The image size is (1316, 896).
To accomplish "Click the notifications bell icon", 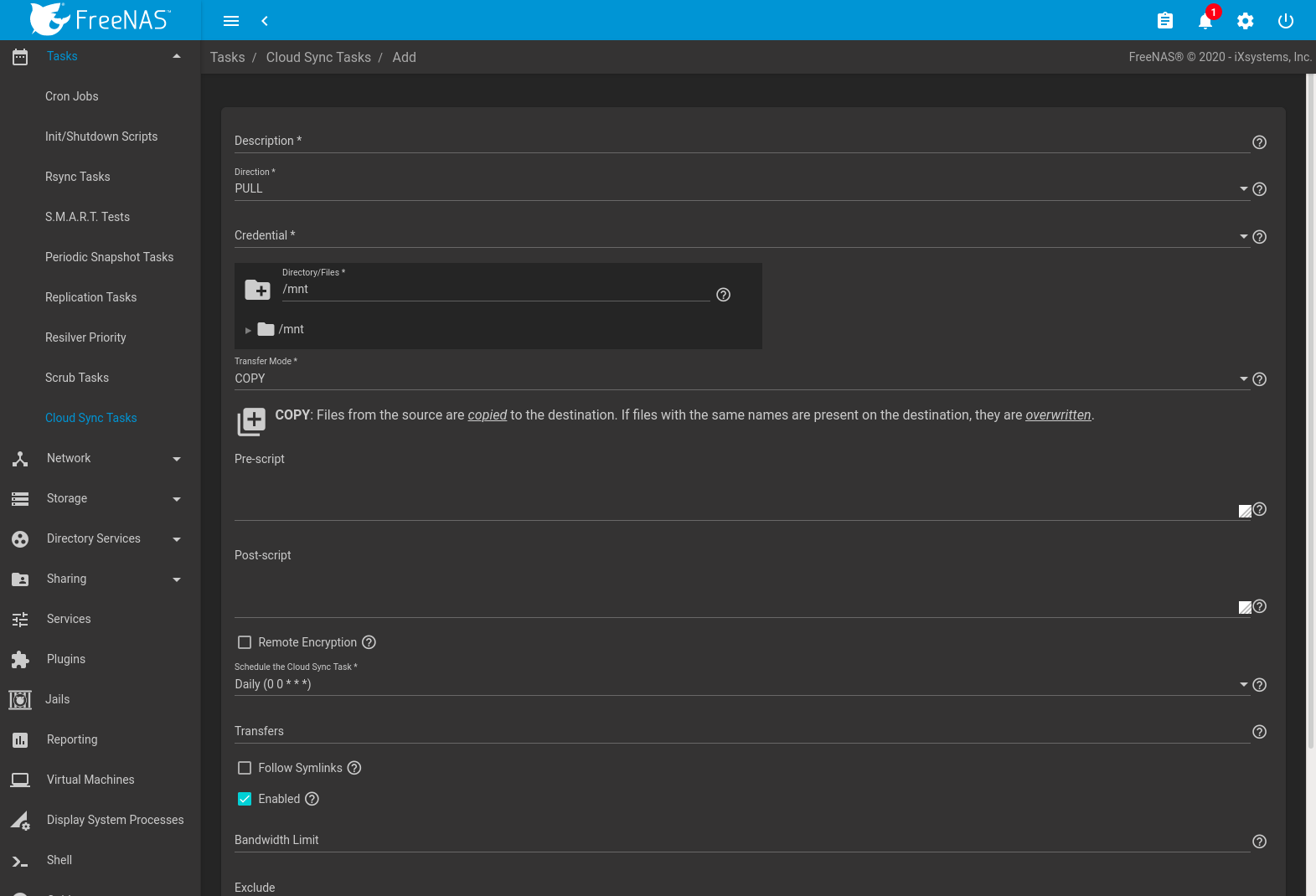I will point(1205,21).
